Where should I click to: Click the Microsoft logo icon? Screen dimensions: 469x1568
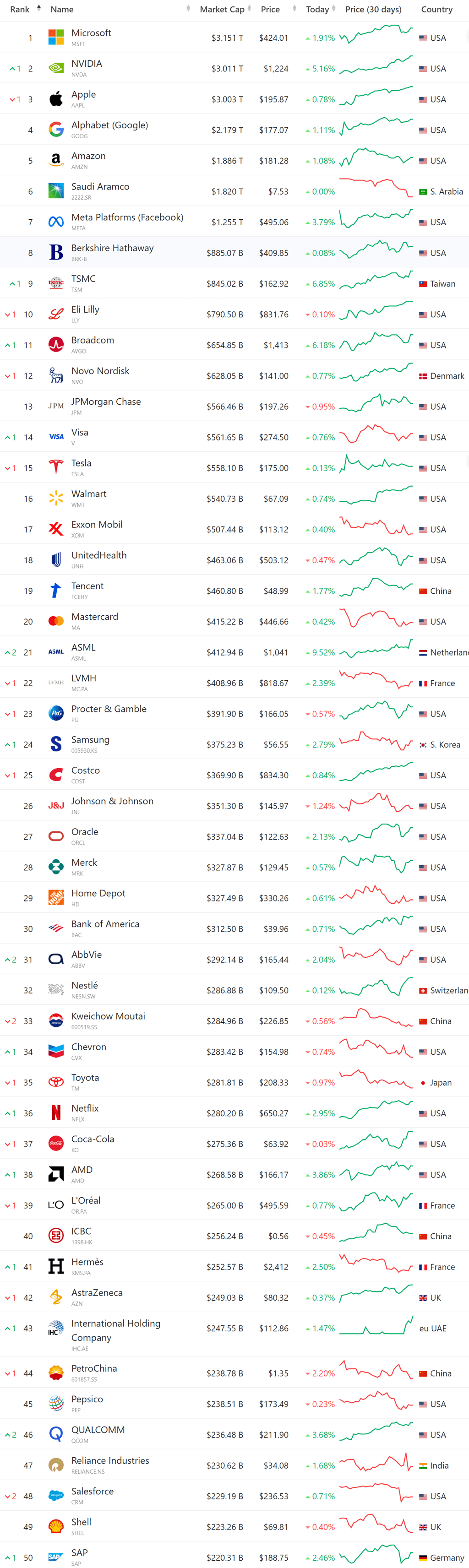coord(56,37)
